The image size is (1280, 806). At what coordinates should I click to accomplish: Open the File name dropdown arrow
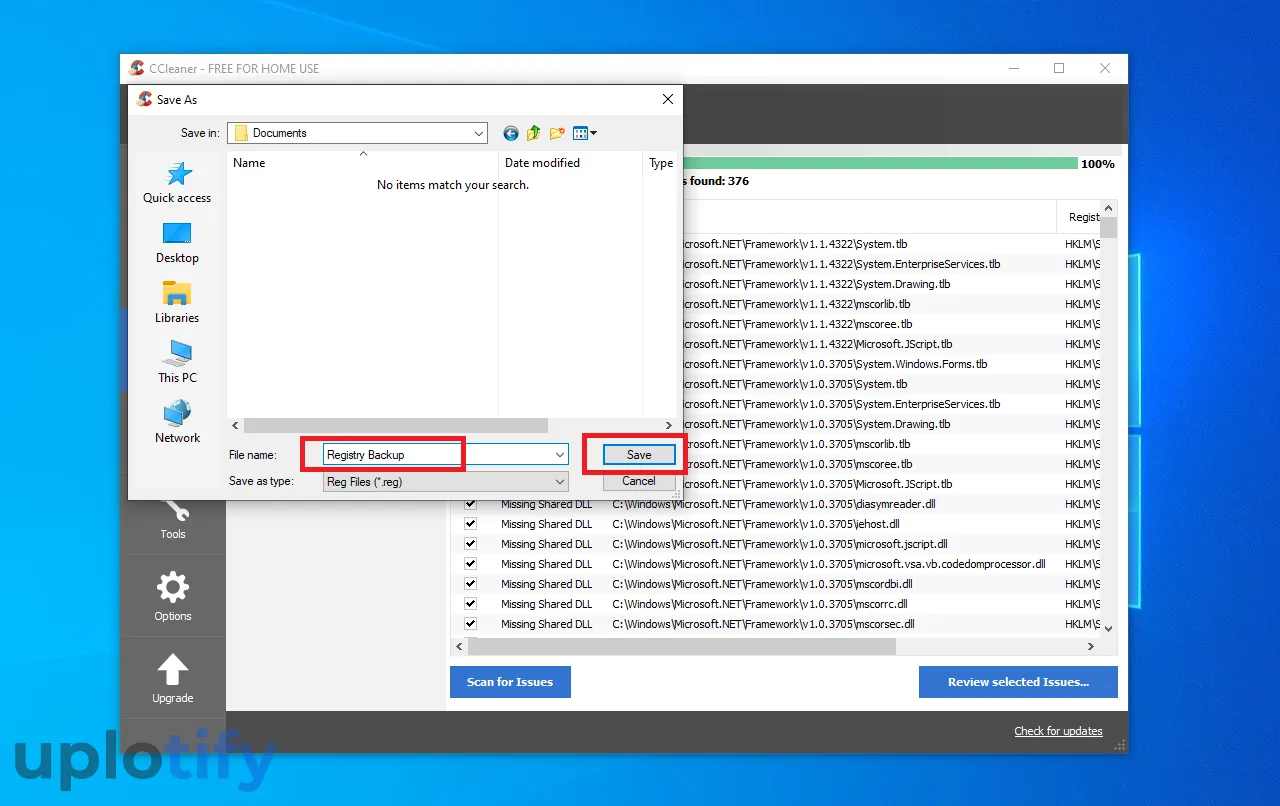click(560, 455)
